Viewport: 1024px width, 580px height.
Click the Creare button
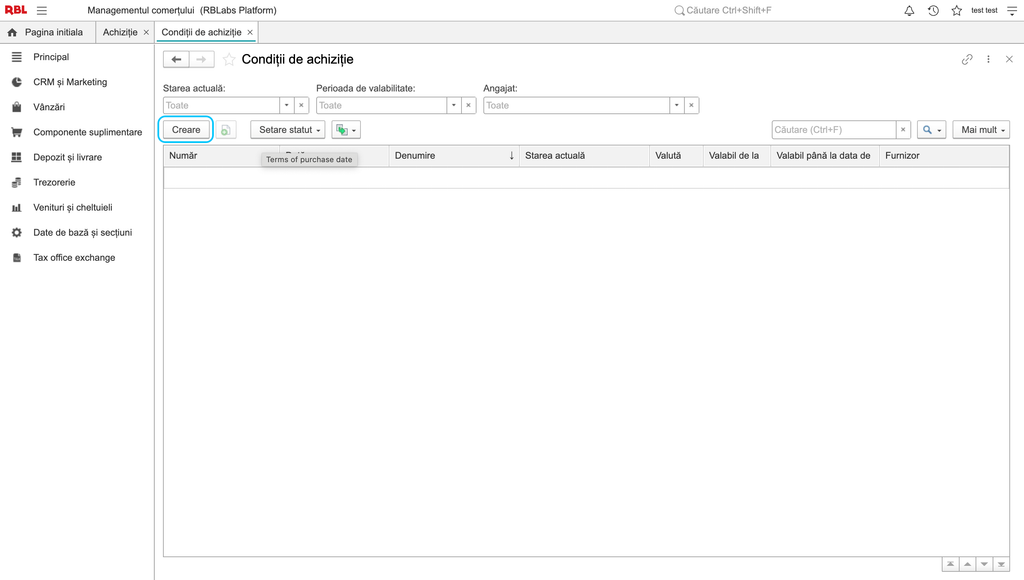click(186, 130)
